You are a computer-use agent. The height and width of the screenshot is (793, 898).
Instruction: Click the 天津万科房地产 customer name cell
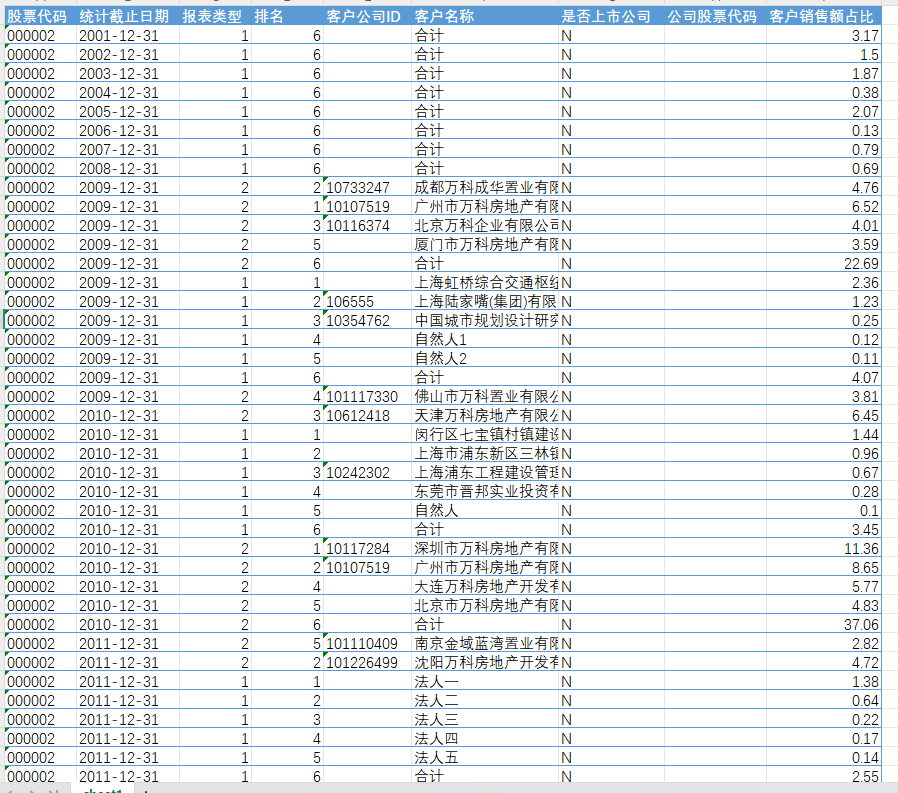[485, 415]
